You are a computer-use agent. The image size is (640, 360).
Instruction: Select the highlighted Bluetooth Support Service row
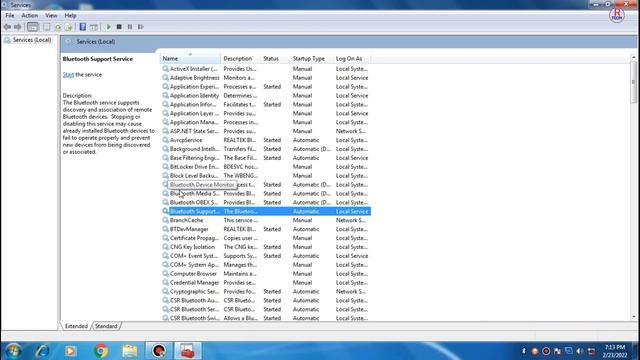266,211
